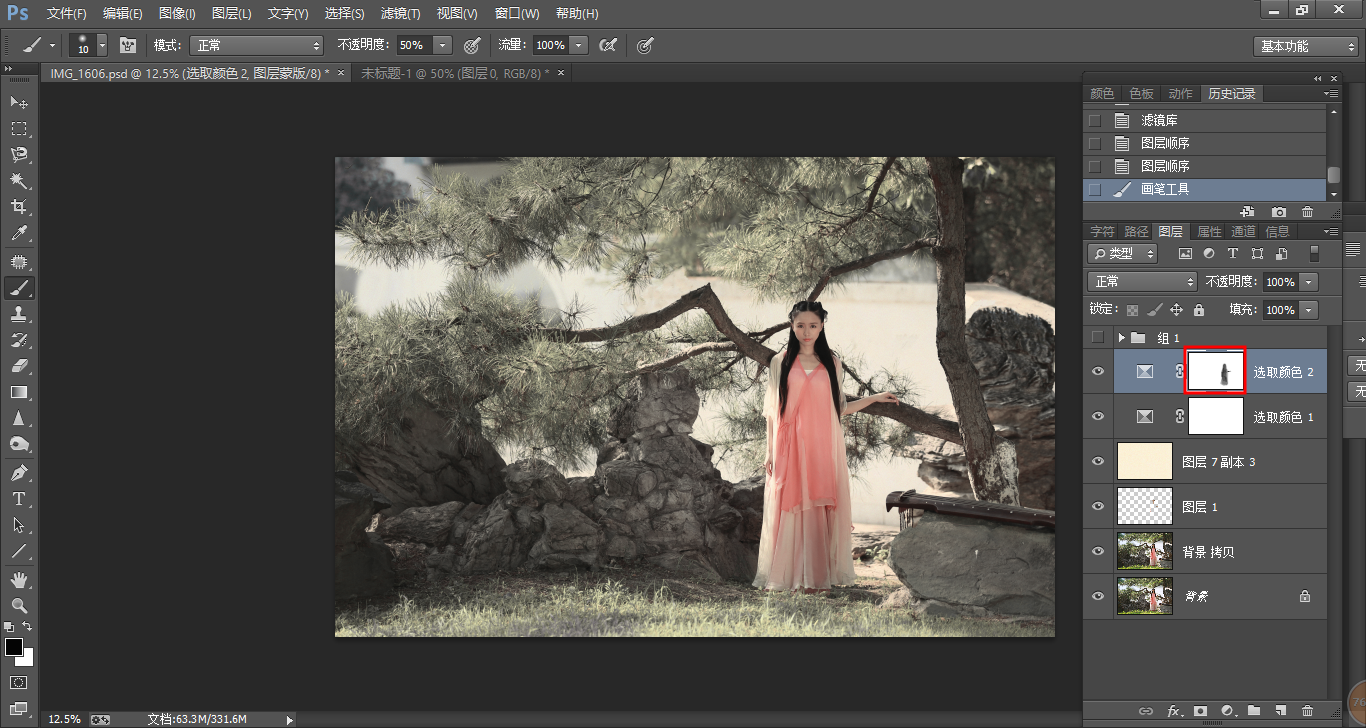Open the brush mode 正常 dropdown
The image size is (1366, 728).
[x=257, y=45]
